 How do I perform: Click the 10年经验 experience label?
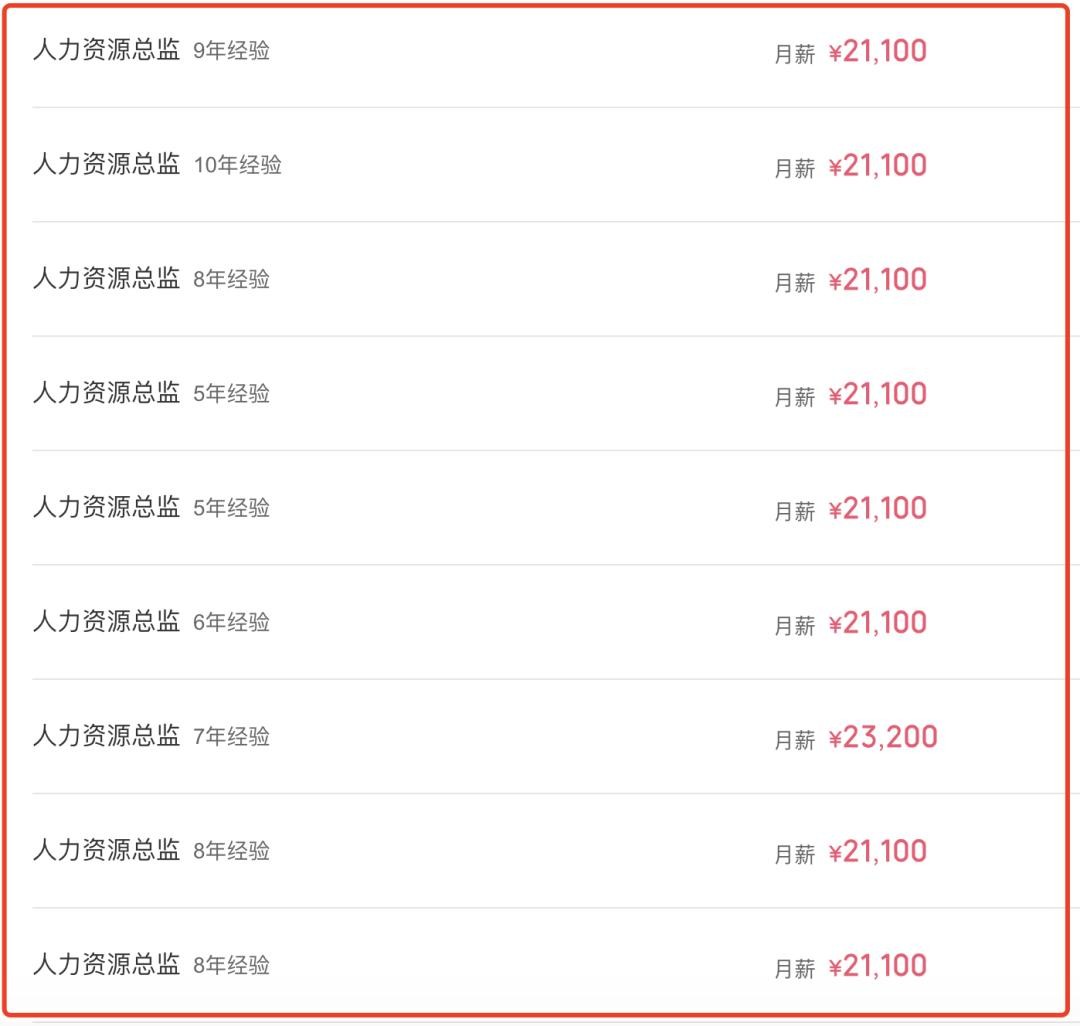(237, 165)
